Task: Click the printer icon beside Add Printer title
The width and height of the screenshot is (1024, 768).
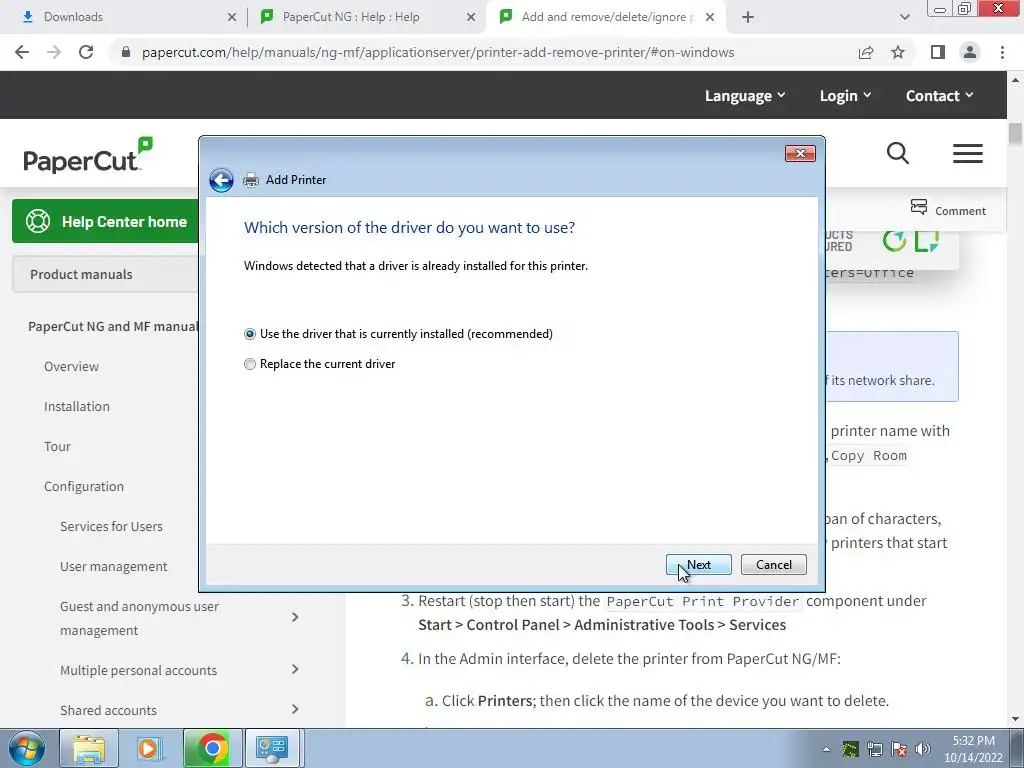Action: (x=251, y=180)
